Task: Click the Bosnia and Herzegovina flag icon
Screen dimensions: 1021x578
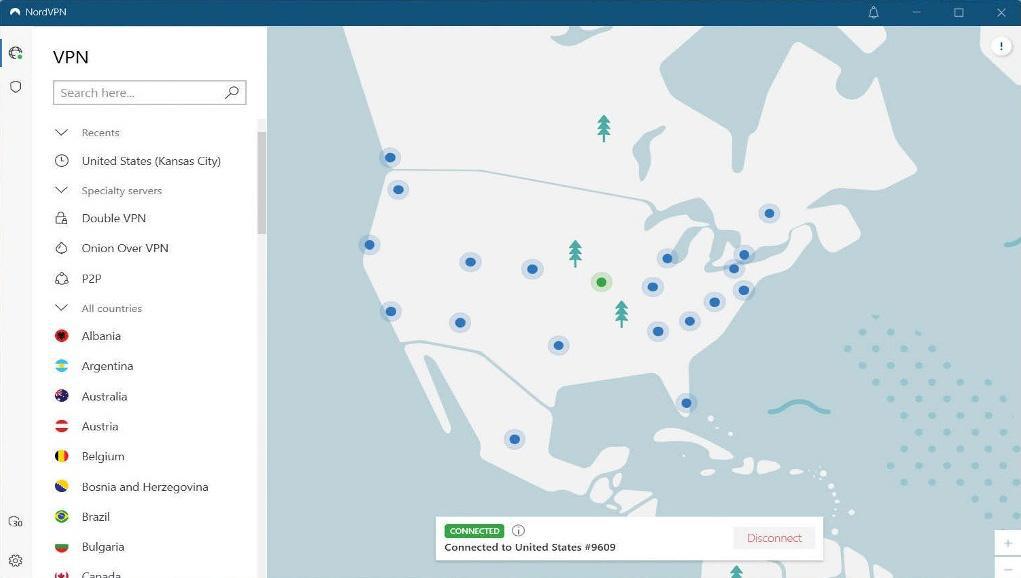Action: click(62, 486)
